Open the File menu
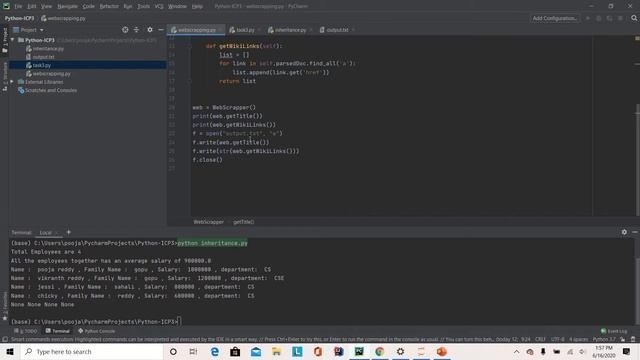Screen dimensions: 640x360 coord(18,7)
